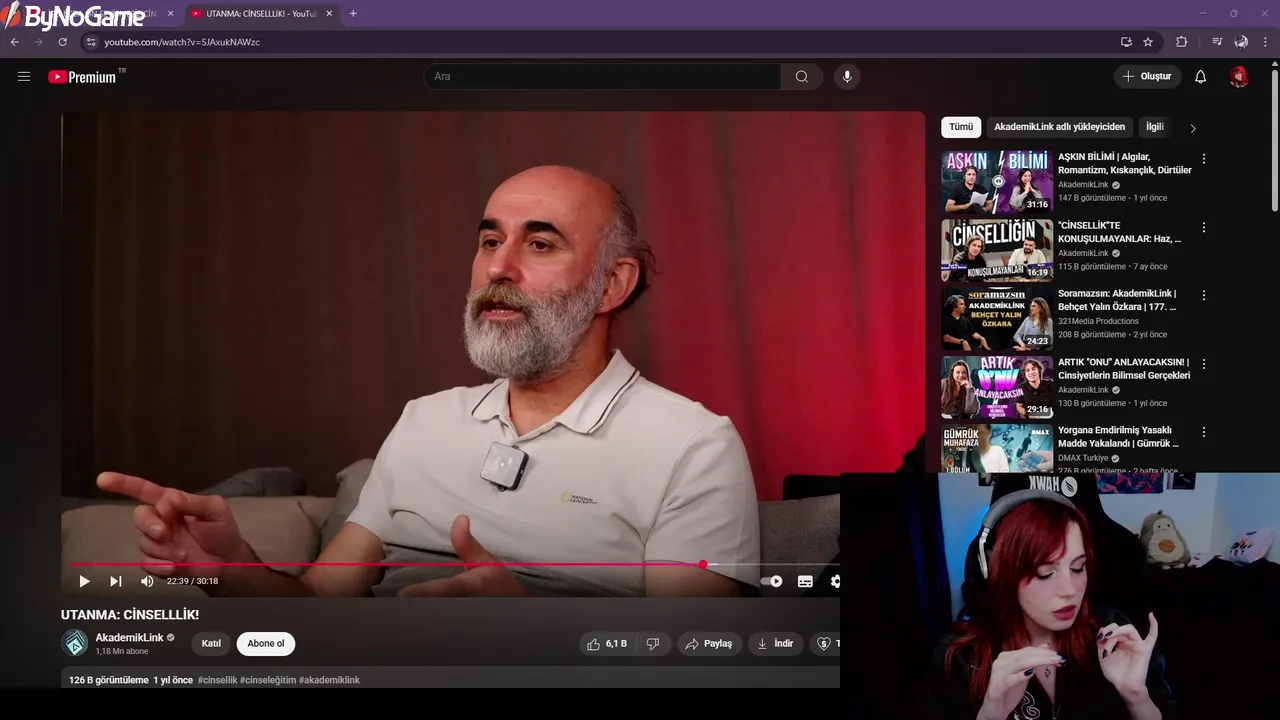Click the #akademiklink hashtag
The image size is (1280, 720).
click(329, 680)
